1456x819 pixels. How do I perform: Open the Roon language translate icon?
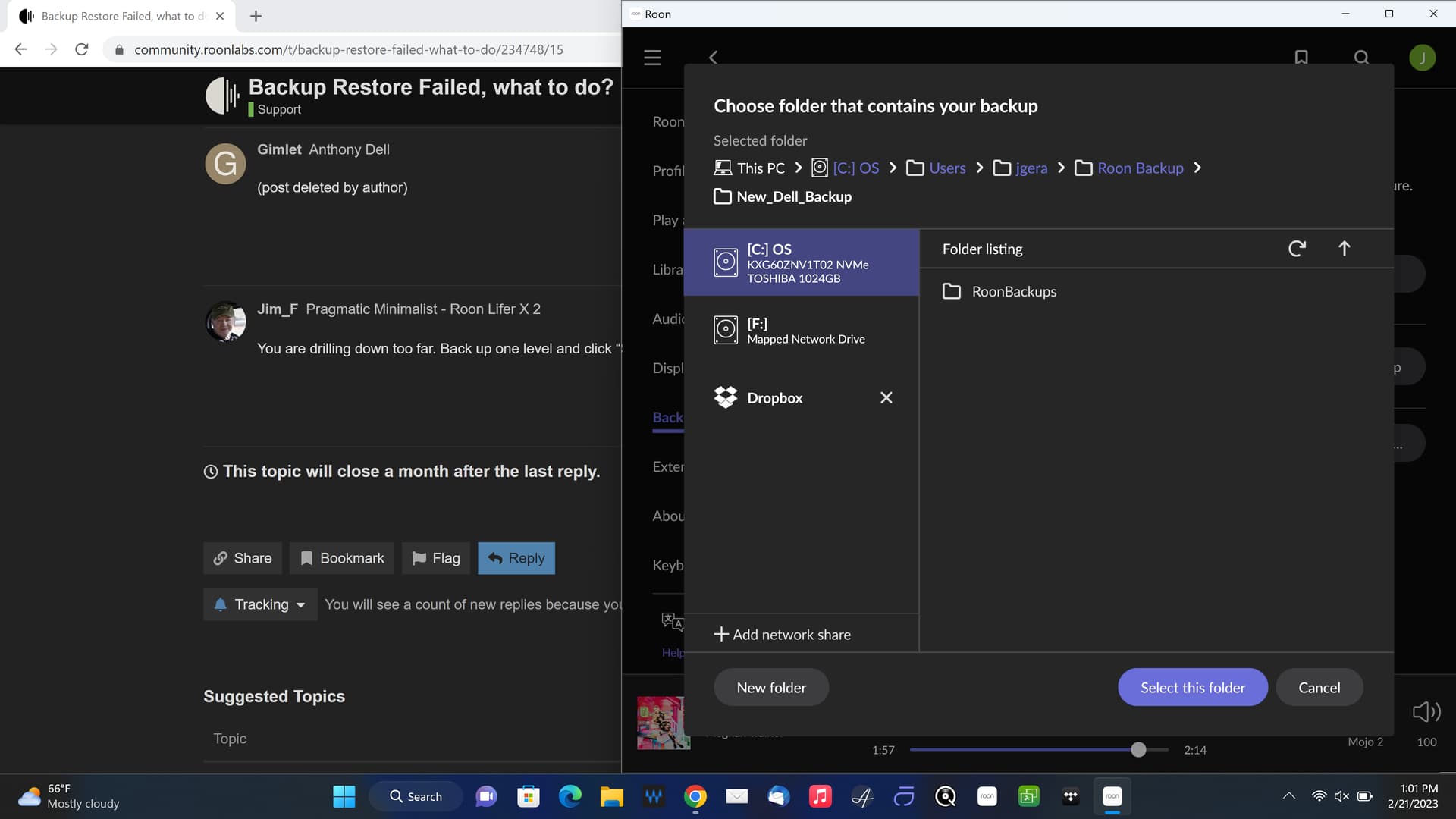(x=672, y=622)
